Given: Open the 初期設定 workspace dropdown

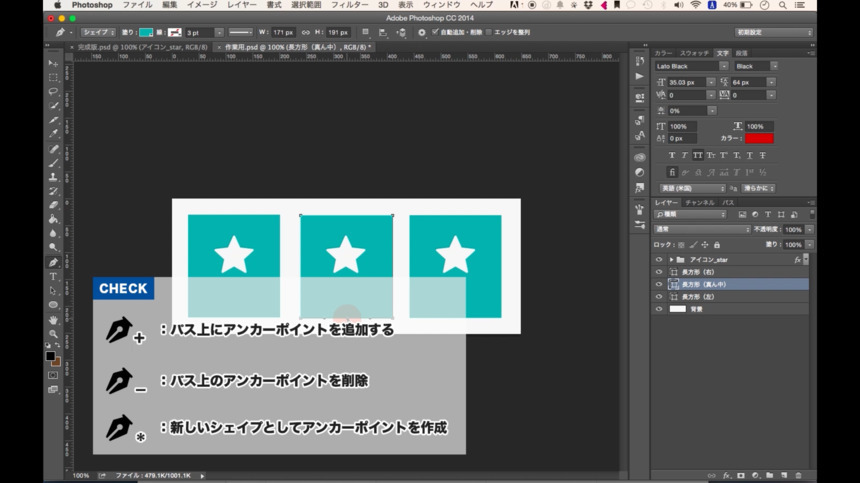Looking at the screenshot, I should point(773,32).
